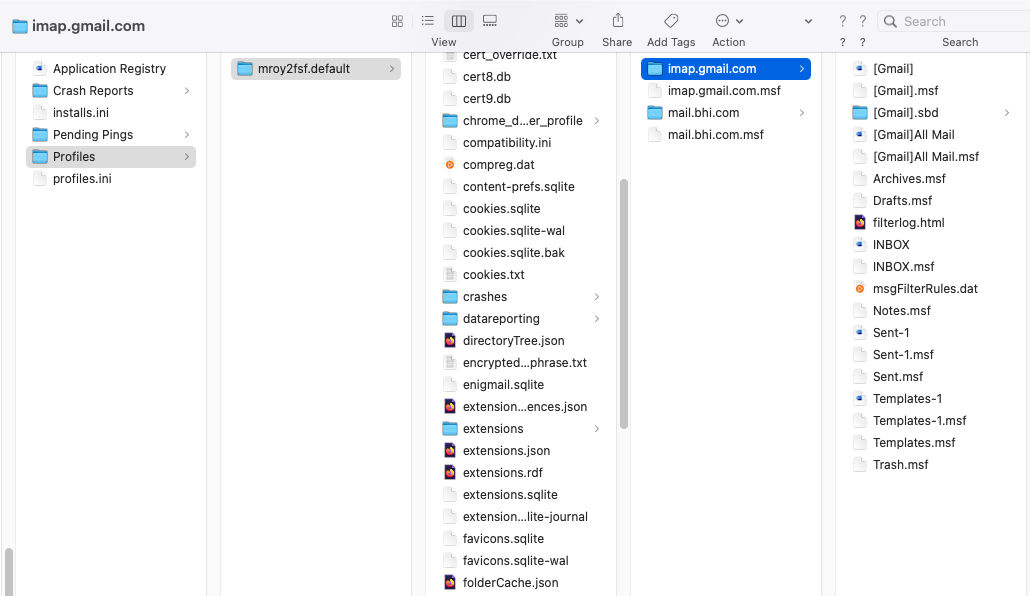Open the chrome_d...er_profile folder
This screenshot has height=596, width=1030.
point(522,121)
